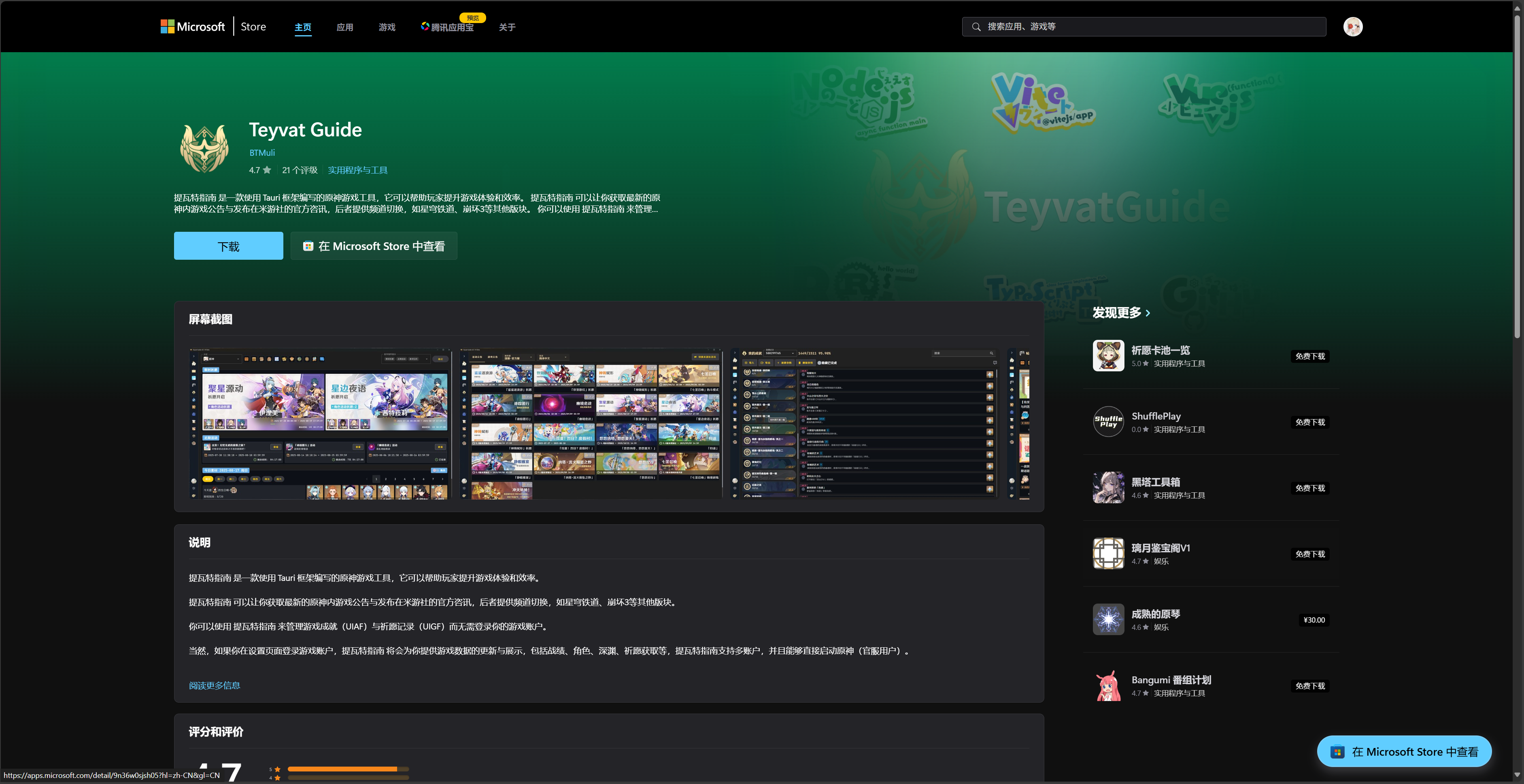1524x784 pixels.
Task: Click the Teyvat Guide app icon
Action: [x=204, y=148]
